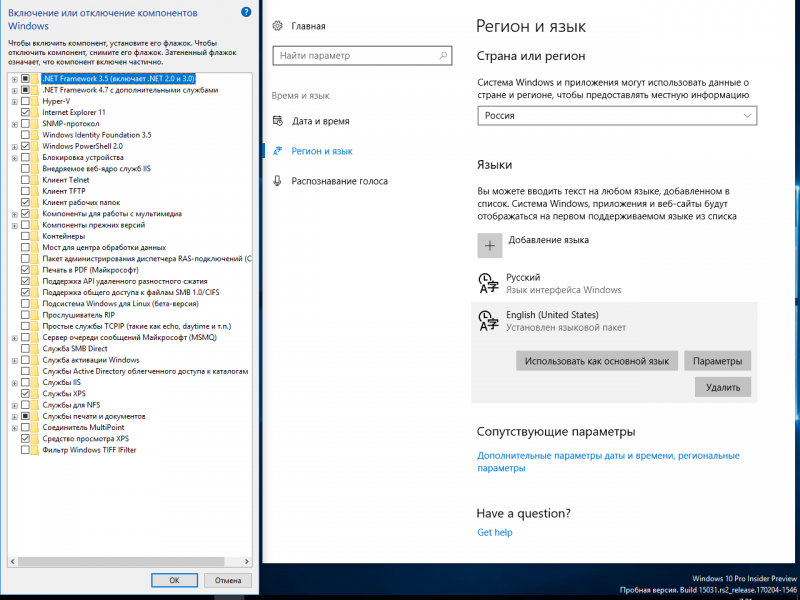Click the Home gear icon in Settings
Viewport: 800px width, 600px height.
point(278,26)
